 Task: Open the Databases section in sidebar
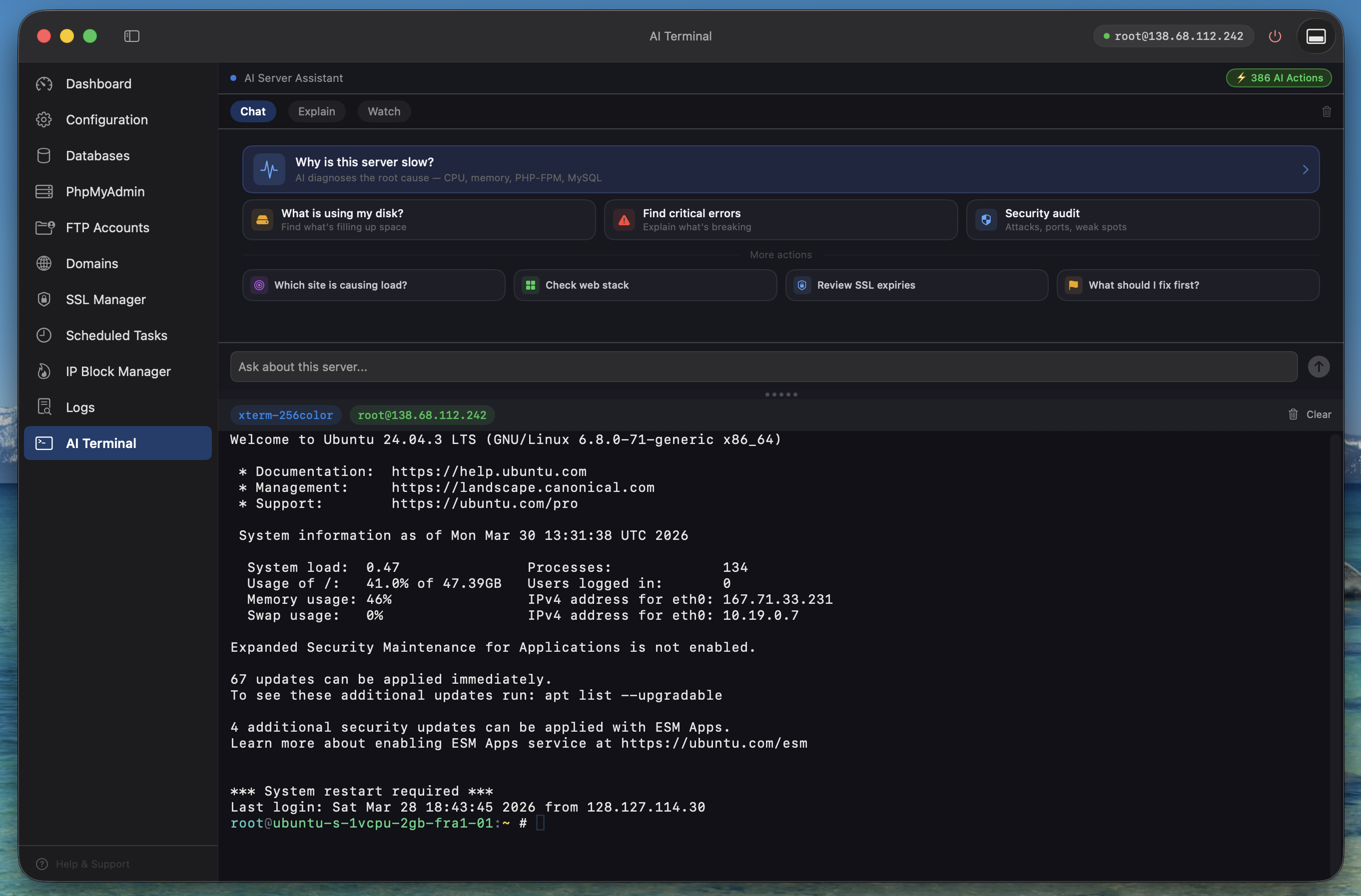coord(97,155)
